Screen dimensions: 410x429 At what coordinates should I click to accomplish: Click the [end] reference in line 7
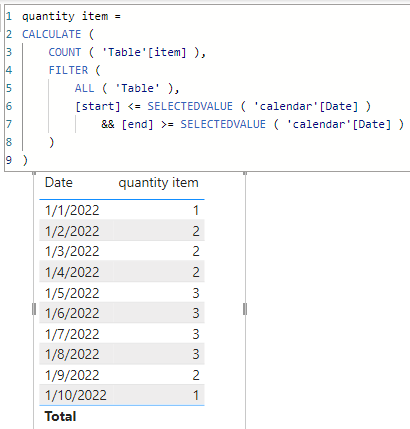pyautogui.click(x=137, y=124)
